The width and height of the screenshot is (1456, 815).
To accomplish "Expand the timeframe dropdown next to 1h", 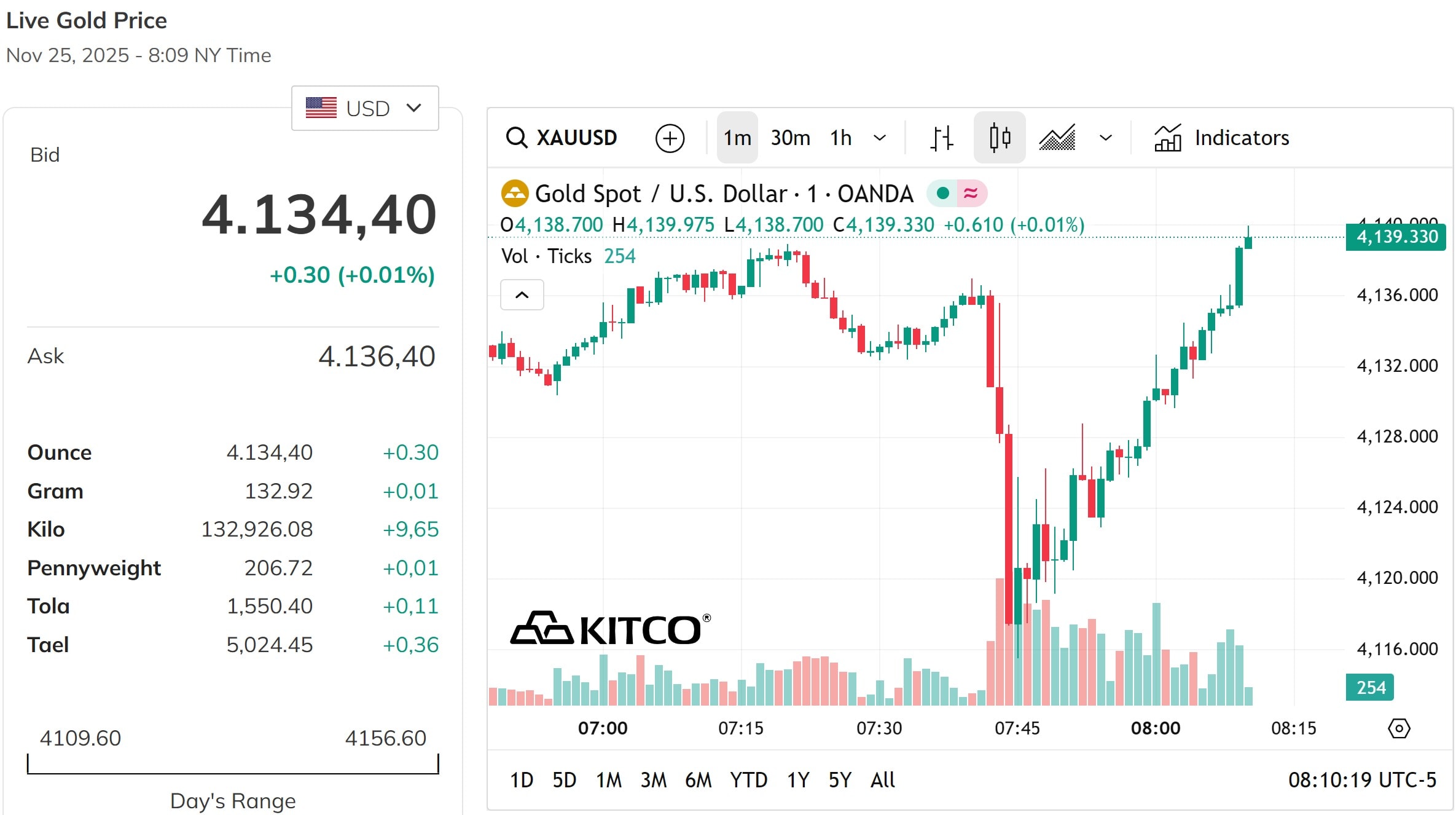I will pos(880,137).
